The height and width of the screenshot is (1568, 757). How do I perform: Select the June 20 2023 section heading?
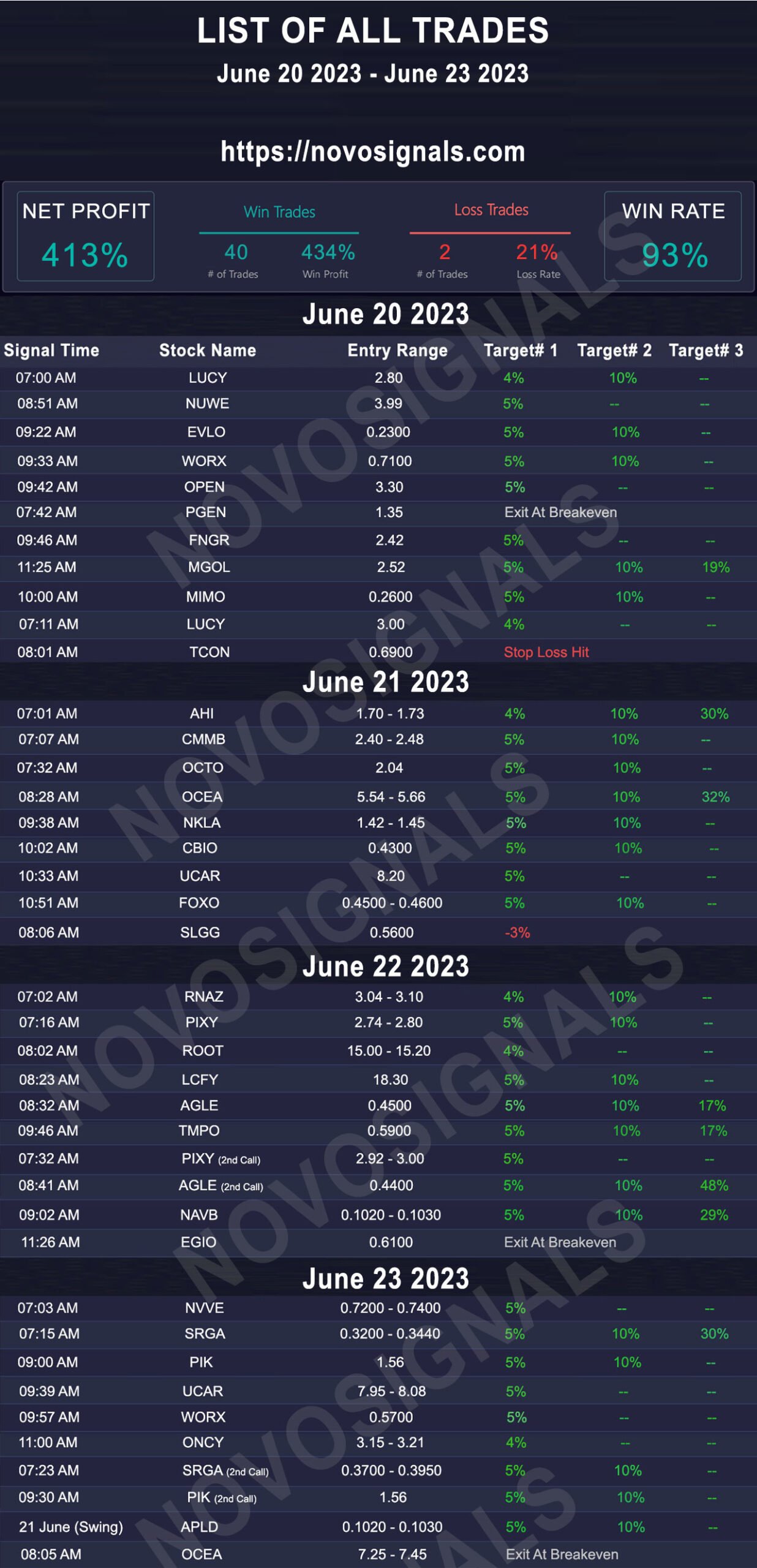click(385, 314)
